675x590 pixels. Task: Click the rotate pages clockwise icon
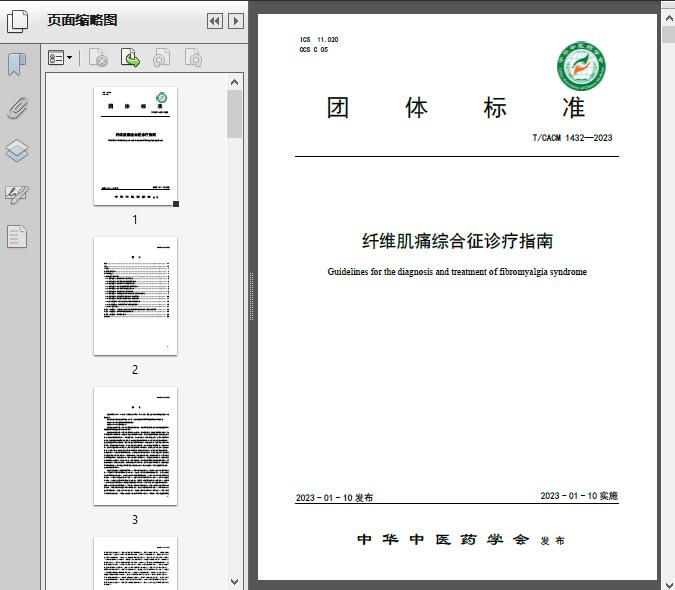point(193,57)
